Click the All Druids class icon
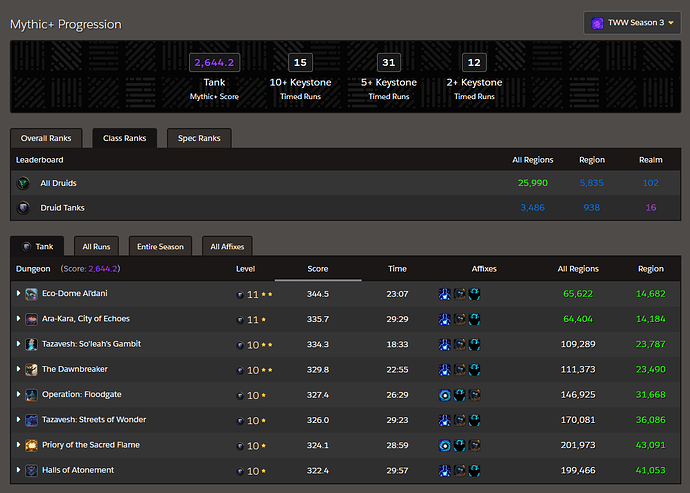Image resolution: width=690 pixels, height=493 pixels. (x=23, y=183)
